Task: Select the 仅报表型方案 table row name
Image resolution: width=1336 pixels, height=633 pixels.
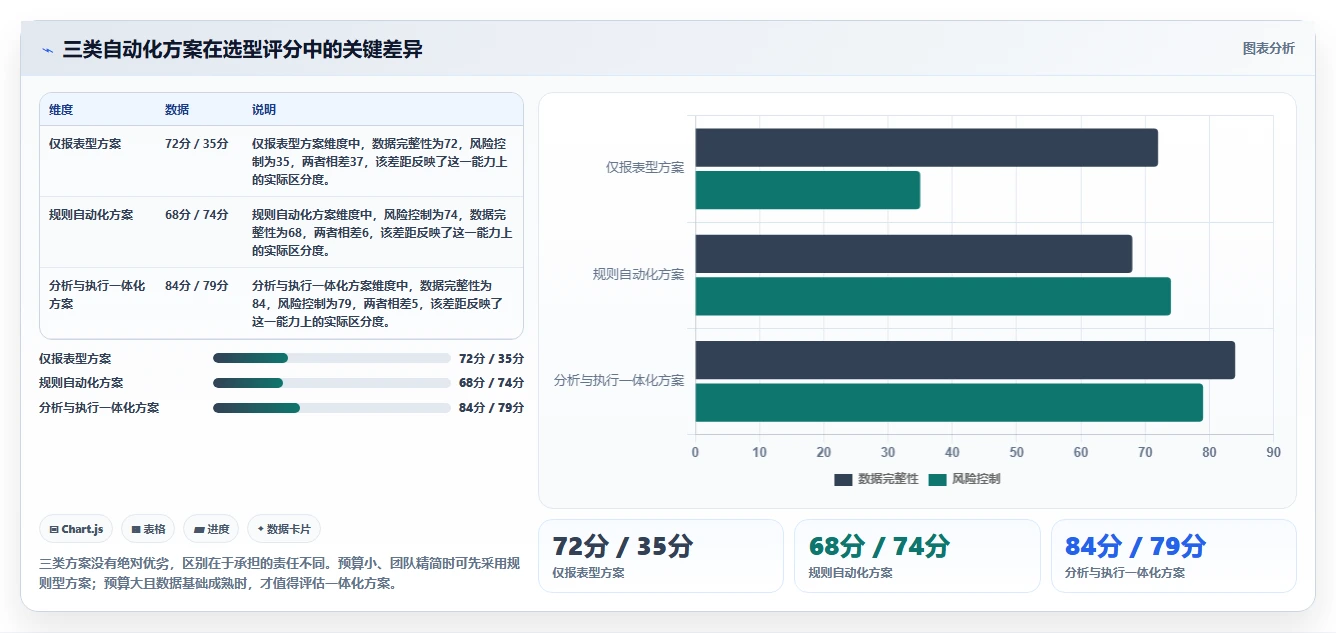Action: point(85,144)
